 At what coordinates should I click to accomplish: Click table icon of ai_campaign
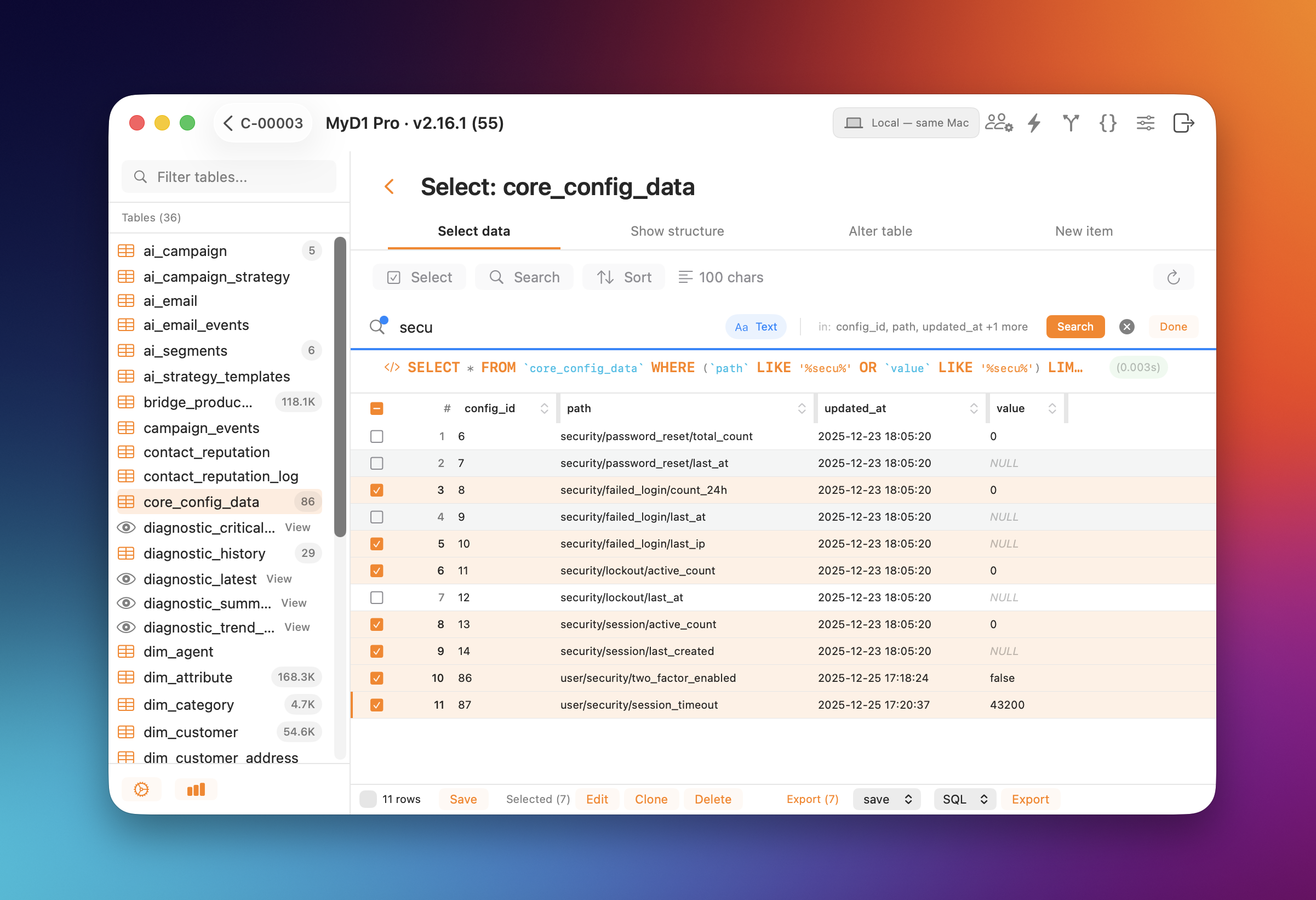pyautogui.click(x=126, y=250)
